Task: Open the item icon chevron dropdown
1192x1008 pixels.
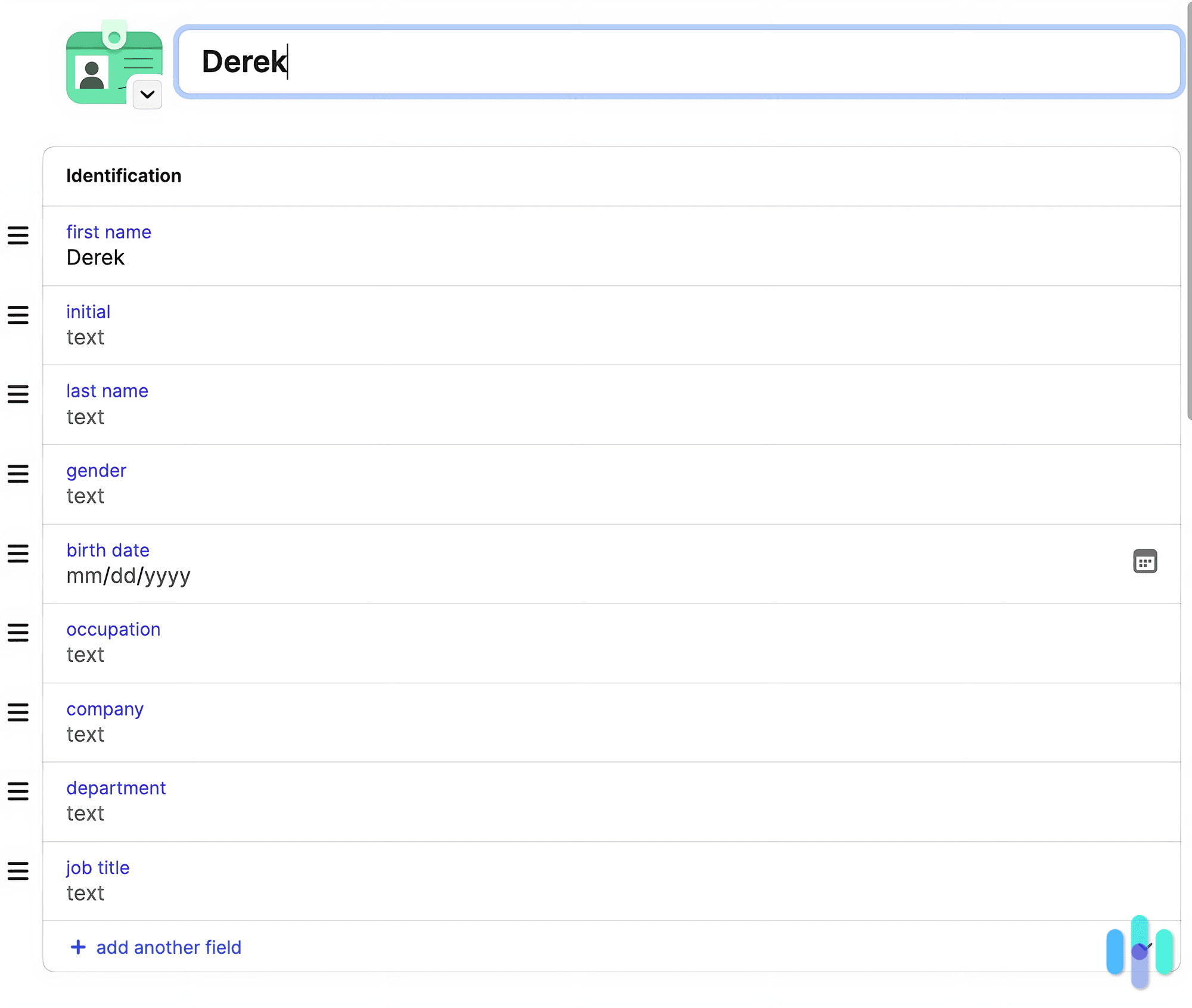Action: click(147, 94)
